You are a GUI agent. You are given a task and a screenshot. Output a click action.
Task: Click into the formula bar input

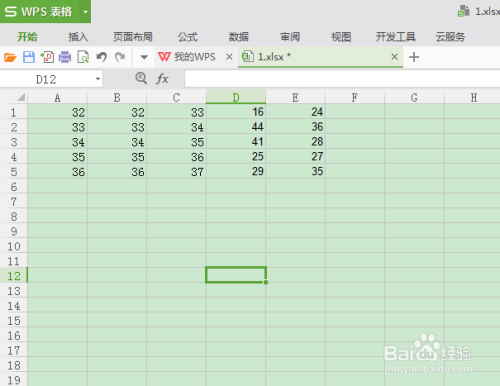342,79
